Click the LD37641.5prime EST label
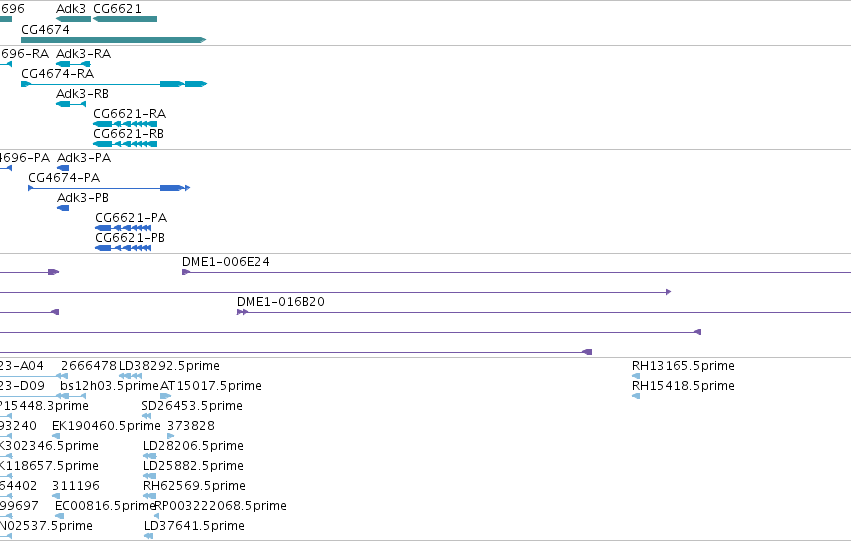Viewport: 851px width, 541px height. [x=194, y=526]
